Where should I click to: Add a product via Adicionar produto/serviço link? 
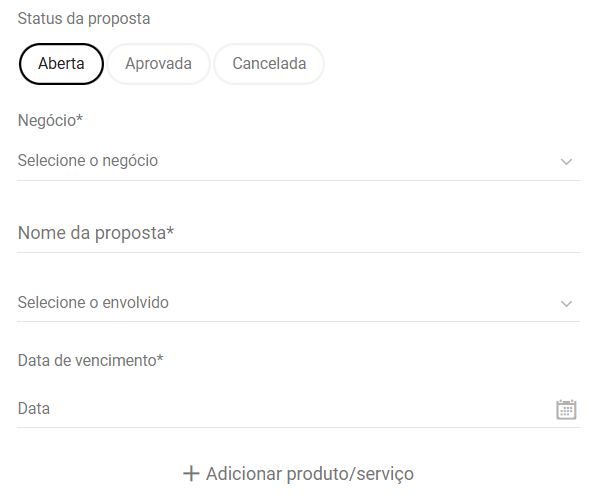pyautogui.click(x=298, y=474)
